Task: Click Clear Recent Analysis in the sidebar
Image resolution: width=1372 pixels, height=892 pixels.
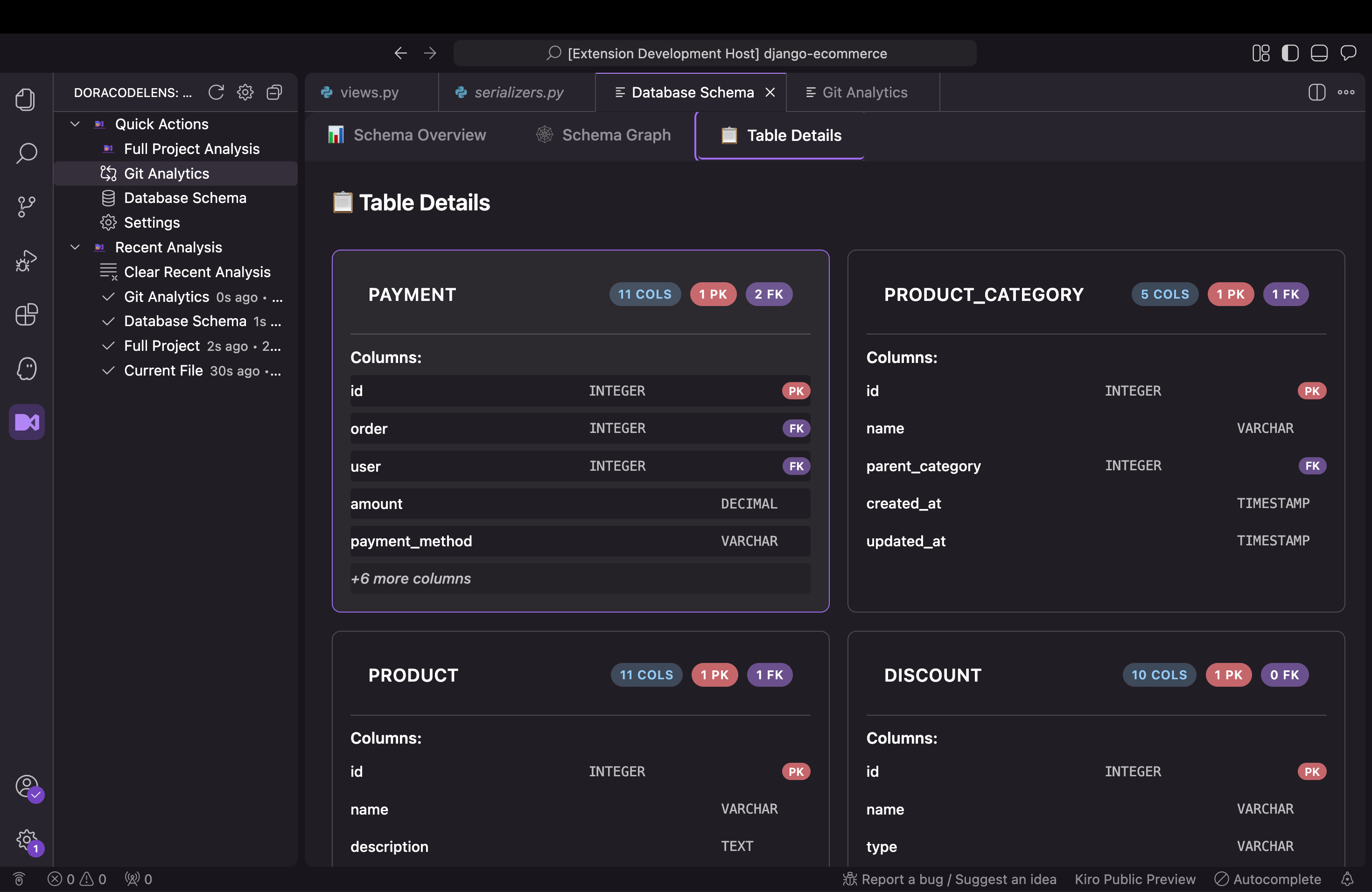Action: (196, 272)
